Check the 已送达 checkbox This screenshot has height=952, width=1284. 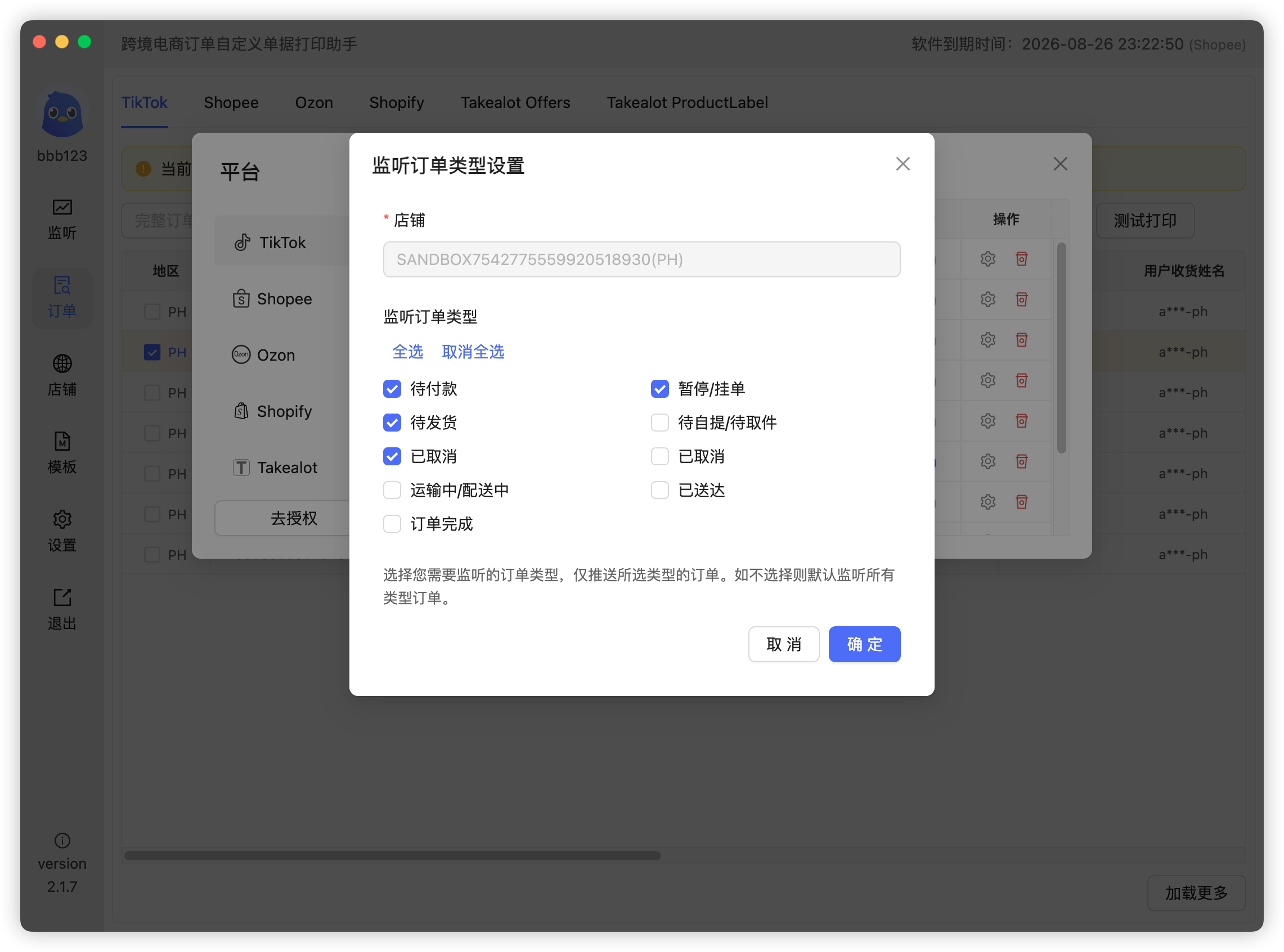[x=660, y=490]
